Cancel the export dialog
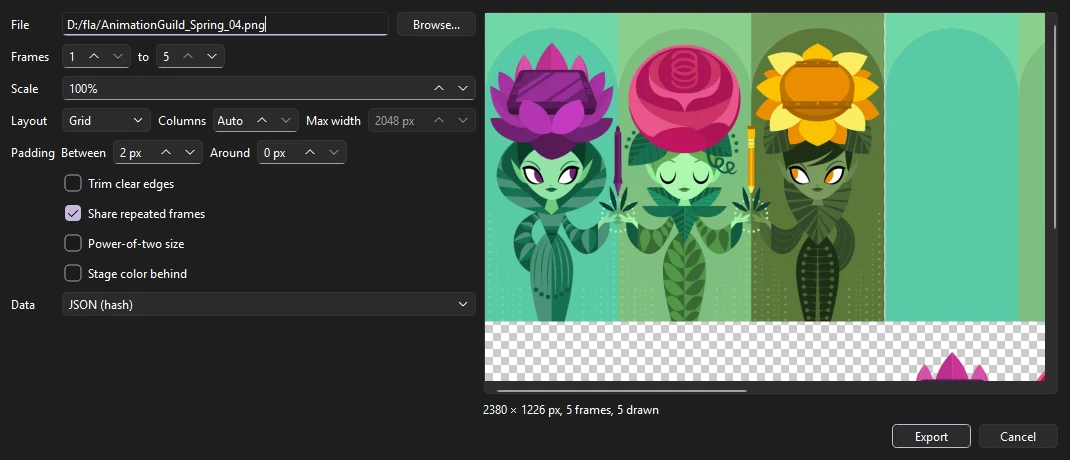Screen dimensions: 1070x460 [x=1018, y=437]
